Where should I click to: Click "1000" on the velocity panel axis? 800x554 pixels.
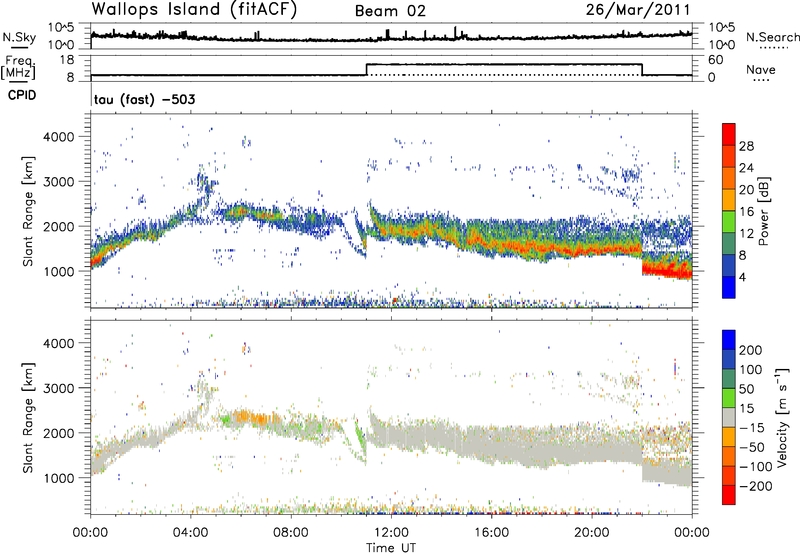point(58,478)
